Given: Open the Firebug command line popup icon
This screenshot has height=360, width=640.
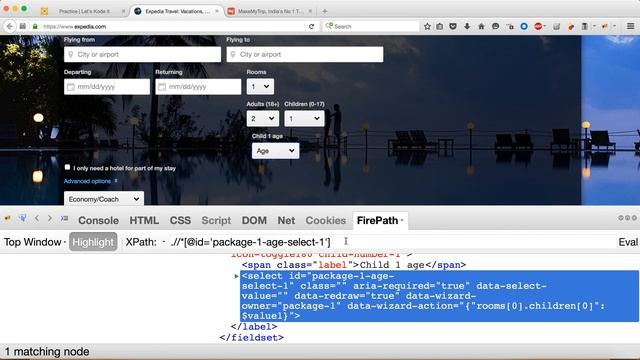Looking at the screenshot, I should click(x=64, y=218).
